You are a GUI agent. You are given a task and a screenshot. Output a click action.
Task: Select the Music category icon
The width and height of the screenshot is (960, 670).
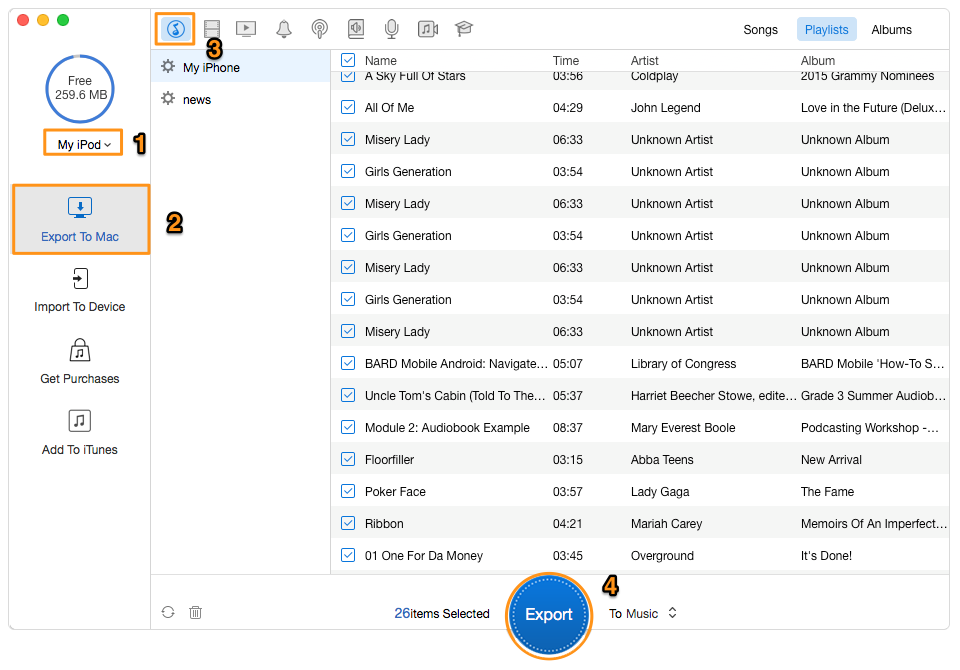[176, 29]
